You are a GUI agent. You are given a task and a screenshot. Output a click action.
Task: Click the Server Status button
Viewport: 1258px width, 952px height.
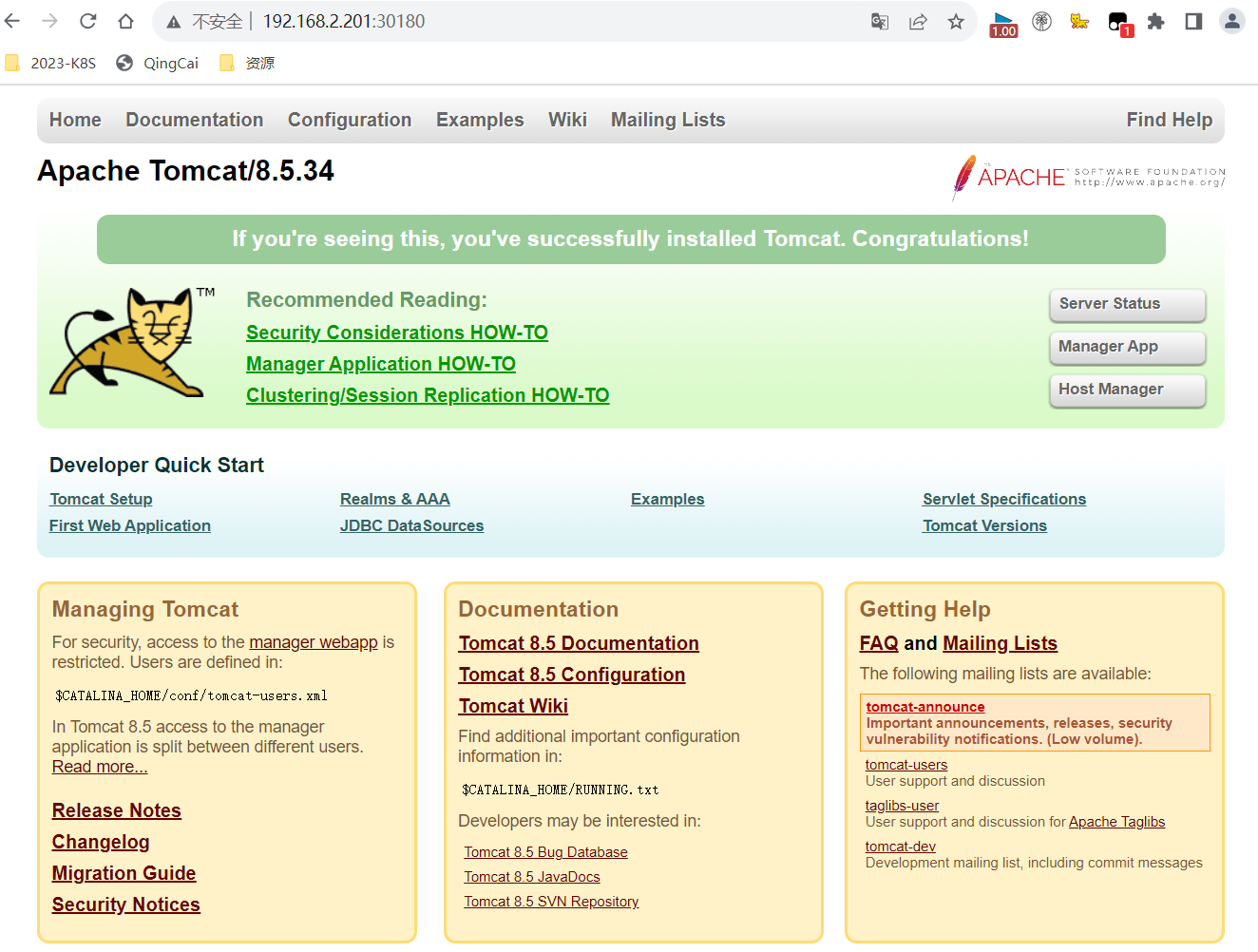pyautogui.click(x=1127, y=304)
